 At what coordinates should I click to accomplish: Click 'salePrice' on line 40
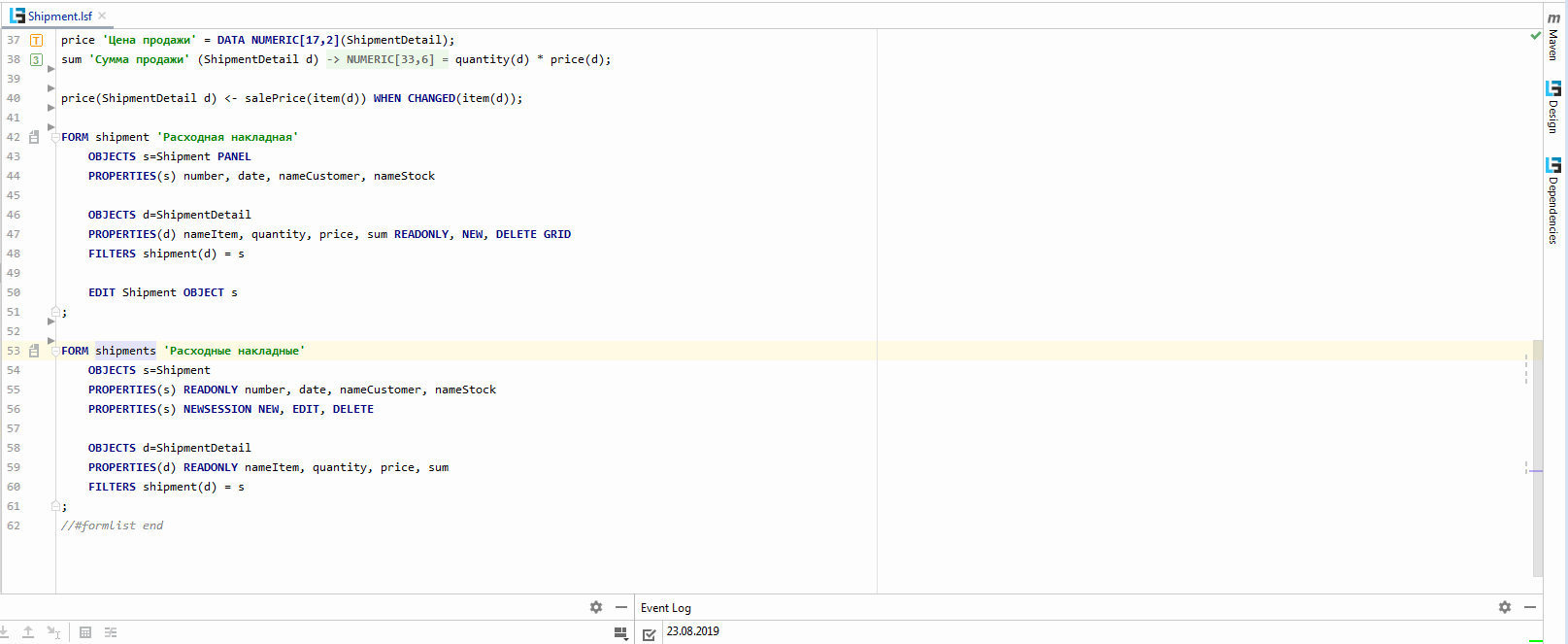[275, 98]
